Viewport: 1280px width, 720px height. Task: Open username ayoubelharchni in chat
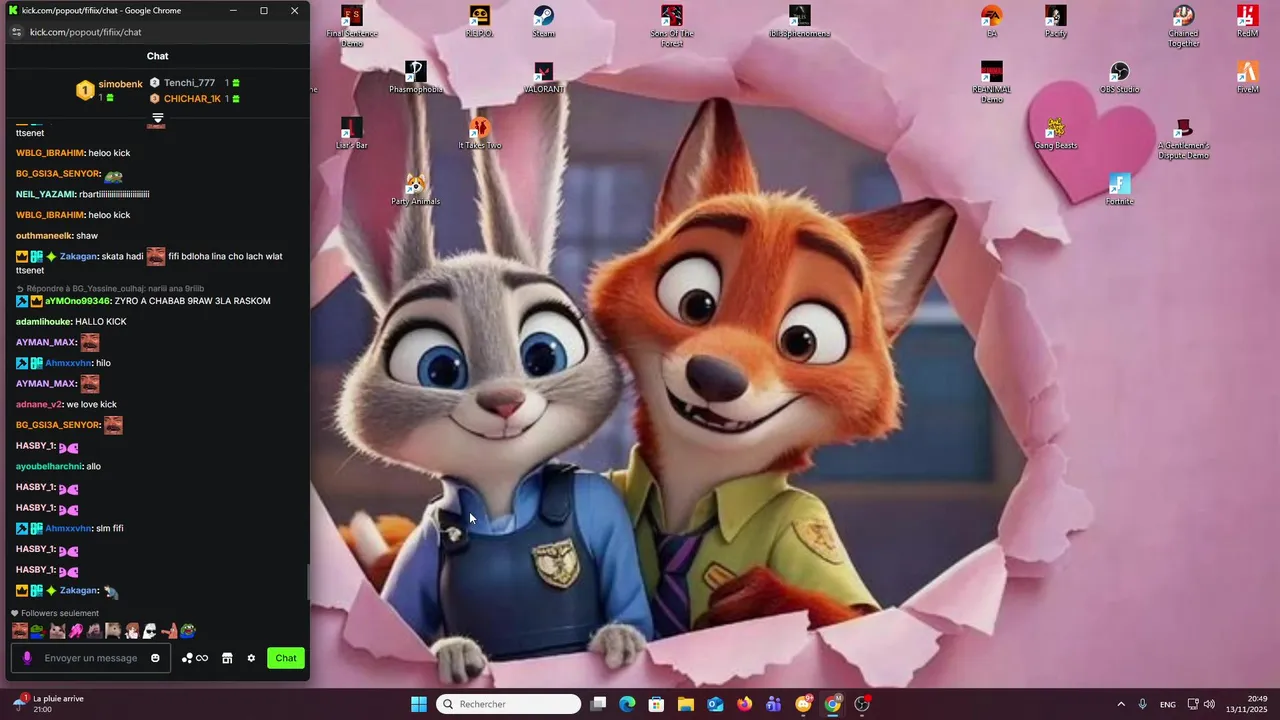pos(49,466)
